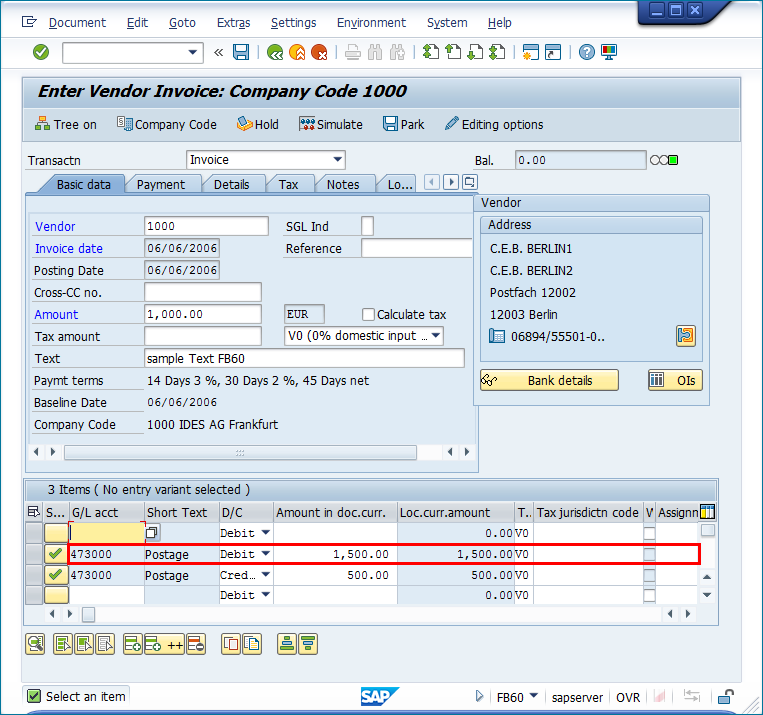
Task: Click the green Back arrow icon
Action: point(275,52)
